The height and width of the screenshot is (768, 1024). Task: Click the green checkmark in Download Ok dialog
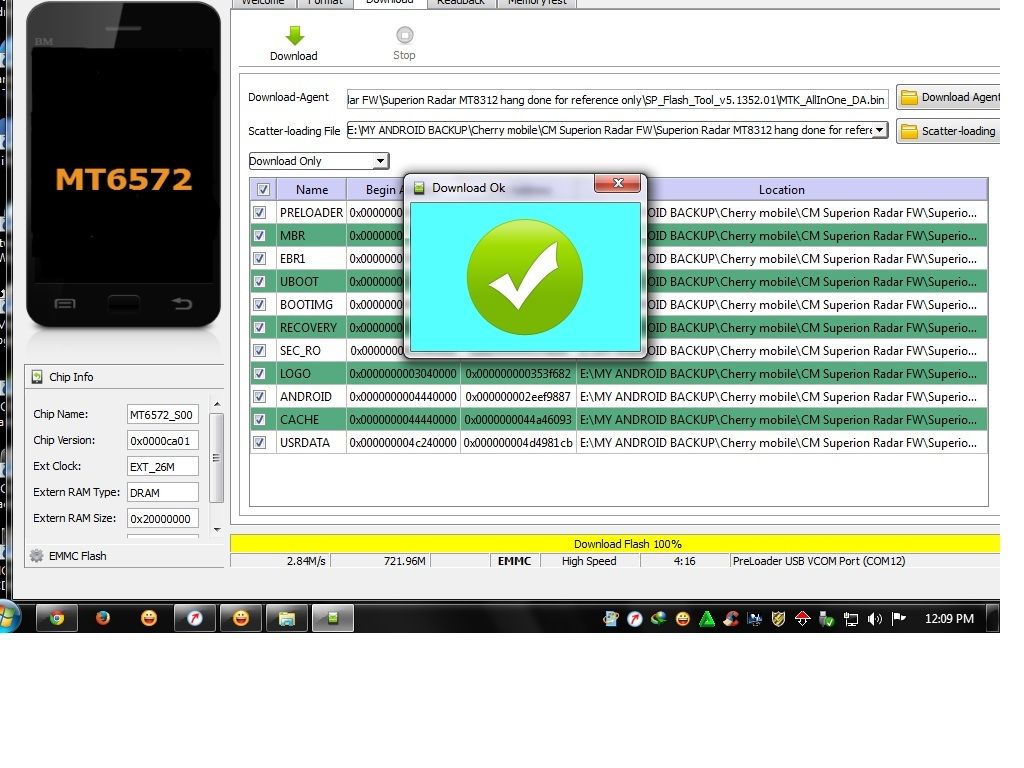tap(524, 277)
